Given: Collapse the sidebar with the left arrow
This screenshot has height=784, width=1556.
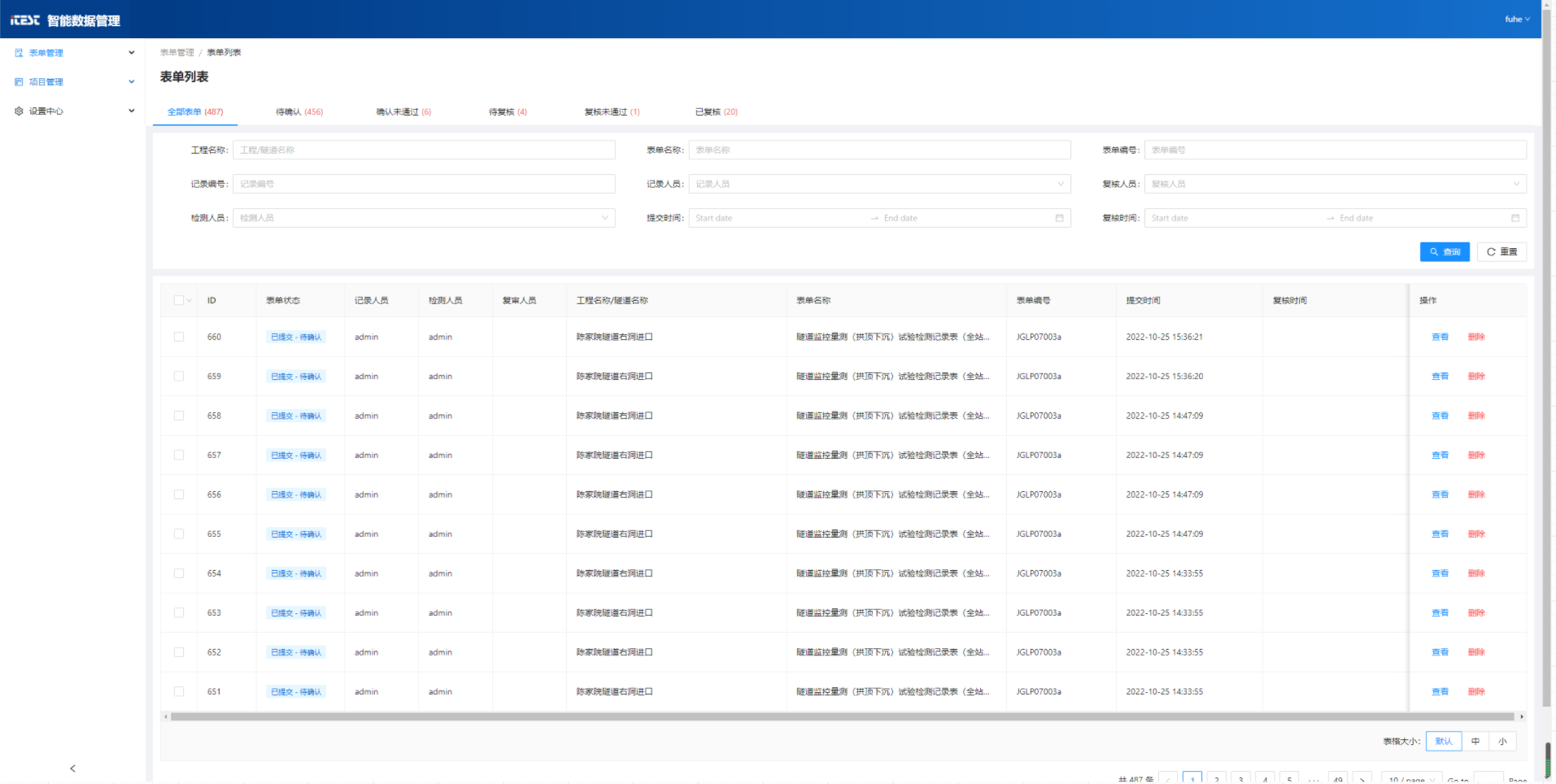Looking at the screenshot, I should [72, 768].
